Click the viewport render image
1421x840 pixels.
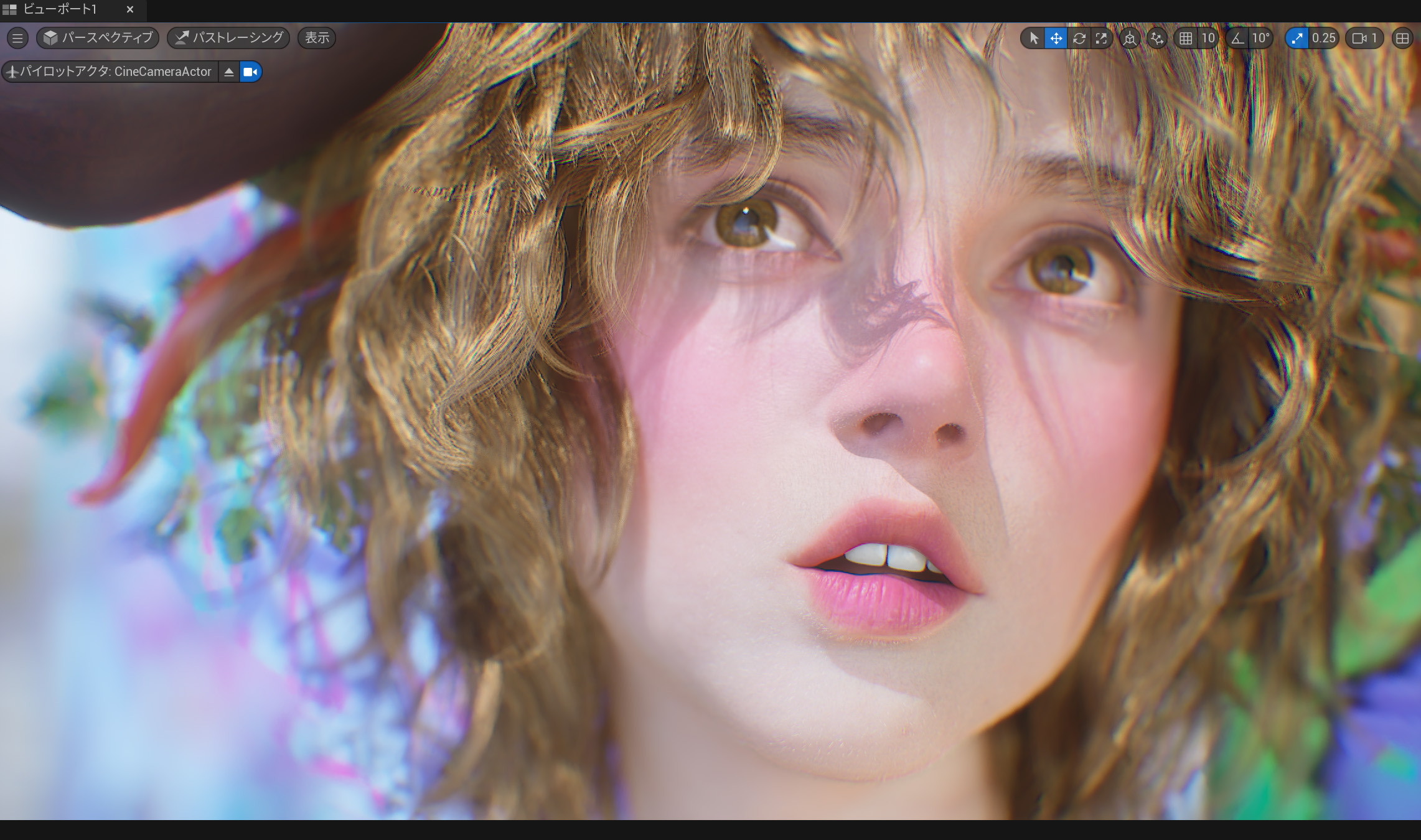pyautogui.click(x=710, y=421)
